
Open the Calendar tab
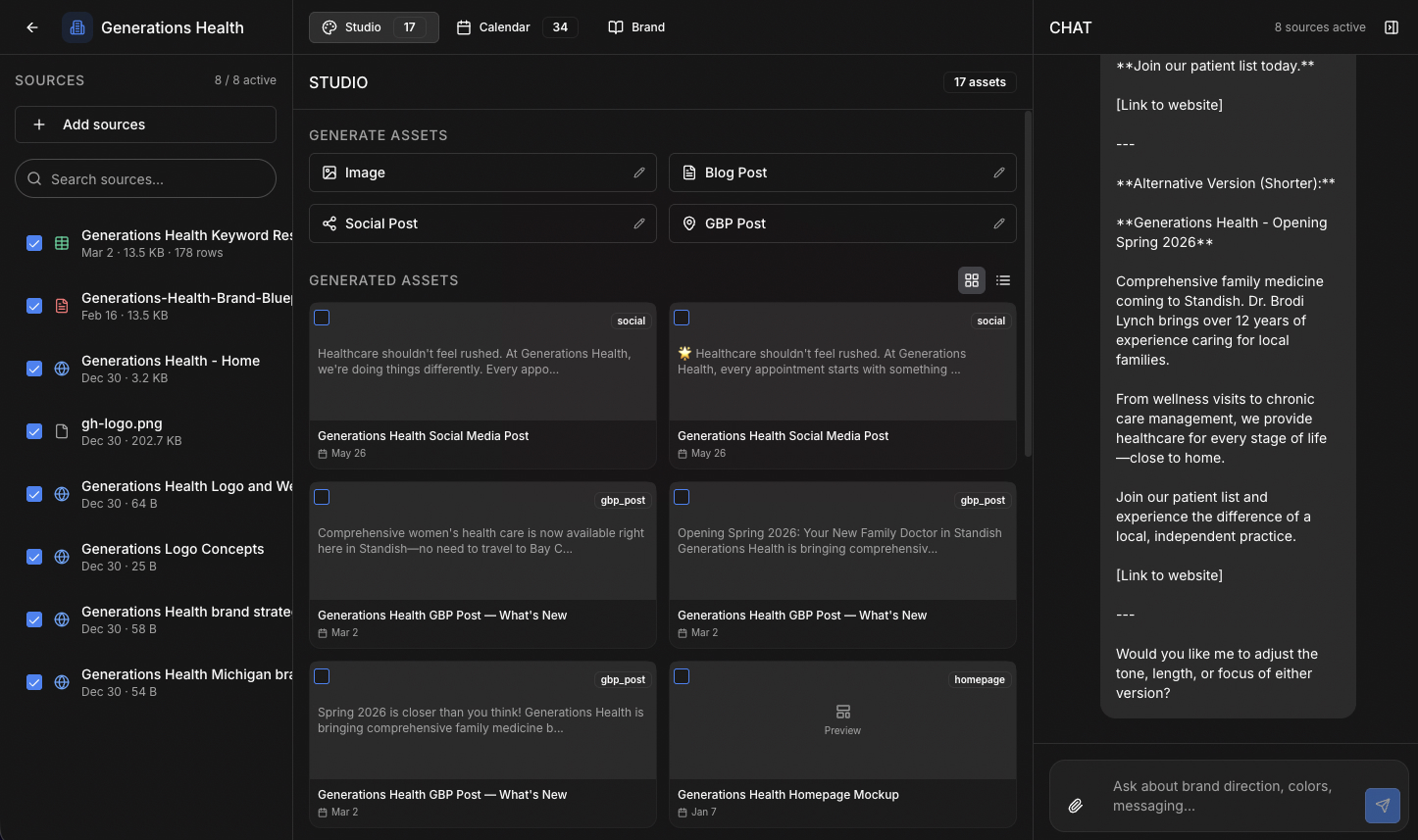click(517, 27)
